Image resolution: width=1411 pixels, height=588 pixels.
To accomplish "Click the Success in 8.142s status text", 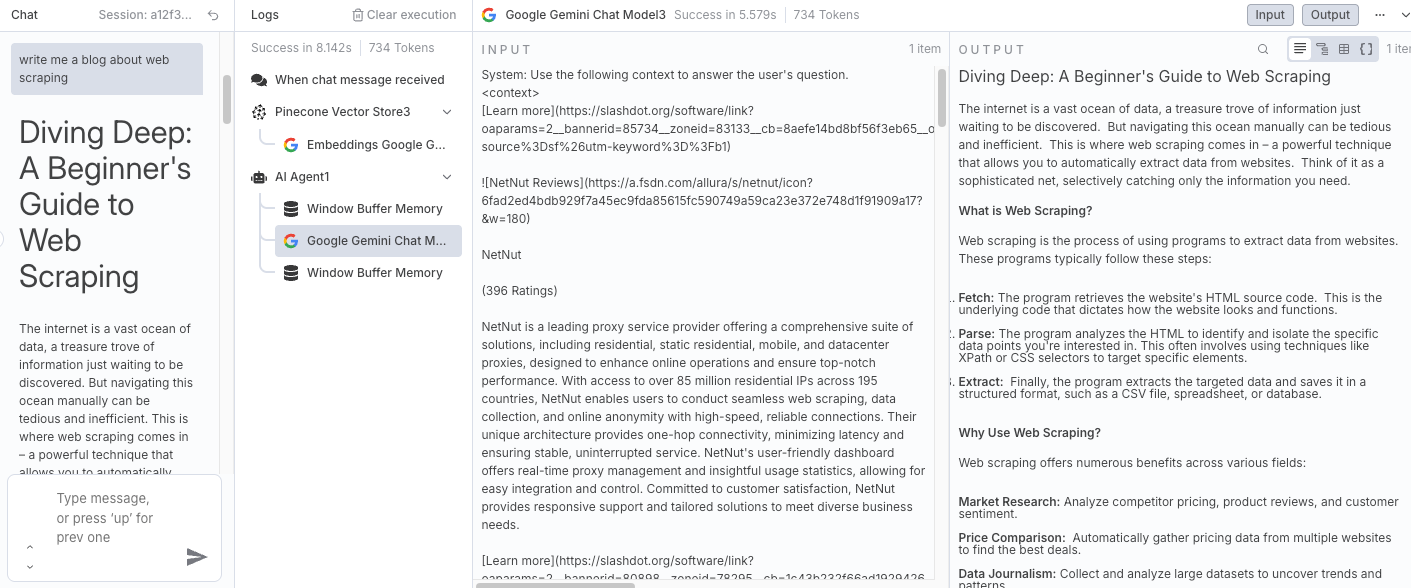I will 301,48.
